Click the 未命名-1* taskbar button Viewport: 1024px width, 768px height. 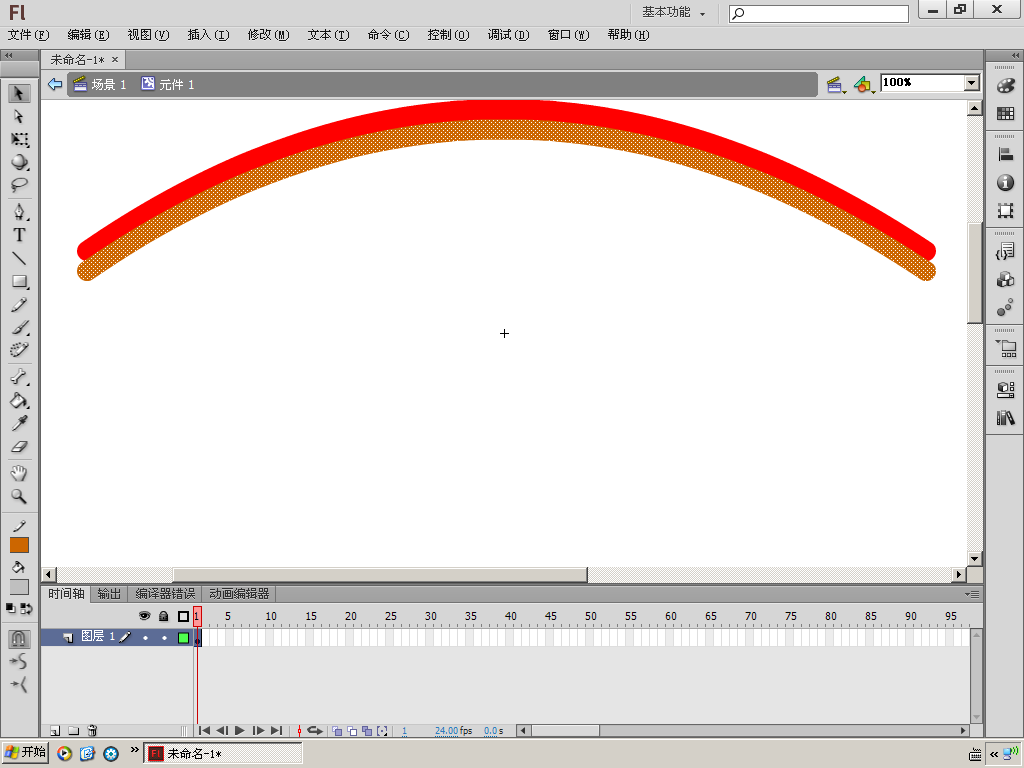[223, 753]
